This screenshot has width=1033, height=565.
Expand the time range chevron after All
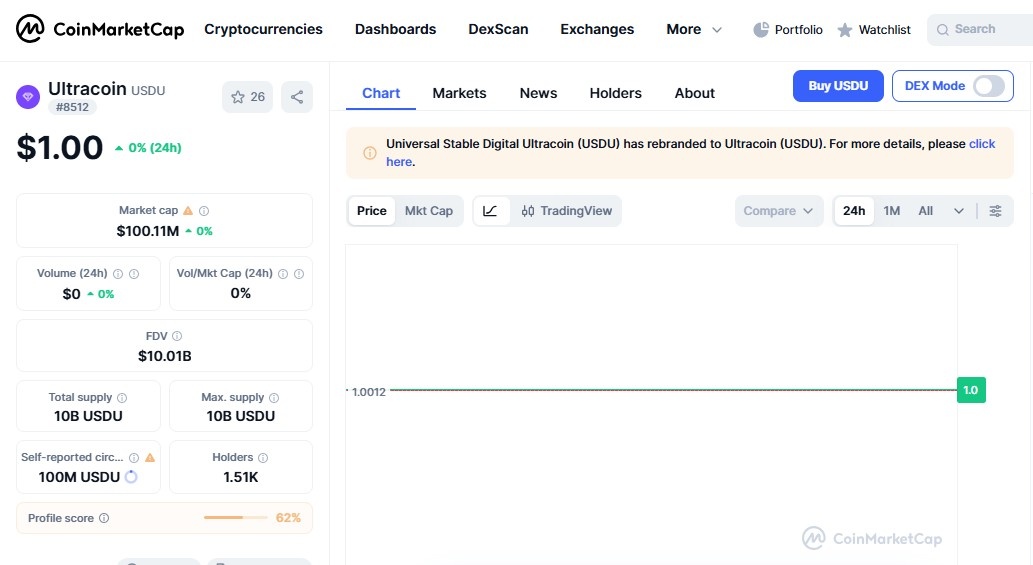click(959, 211)
